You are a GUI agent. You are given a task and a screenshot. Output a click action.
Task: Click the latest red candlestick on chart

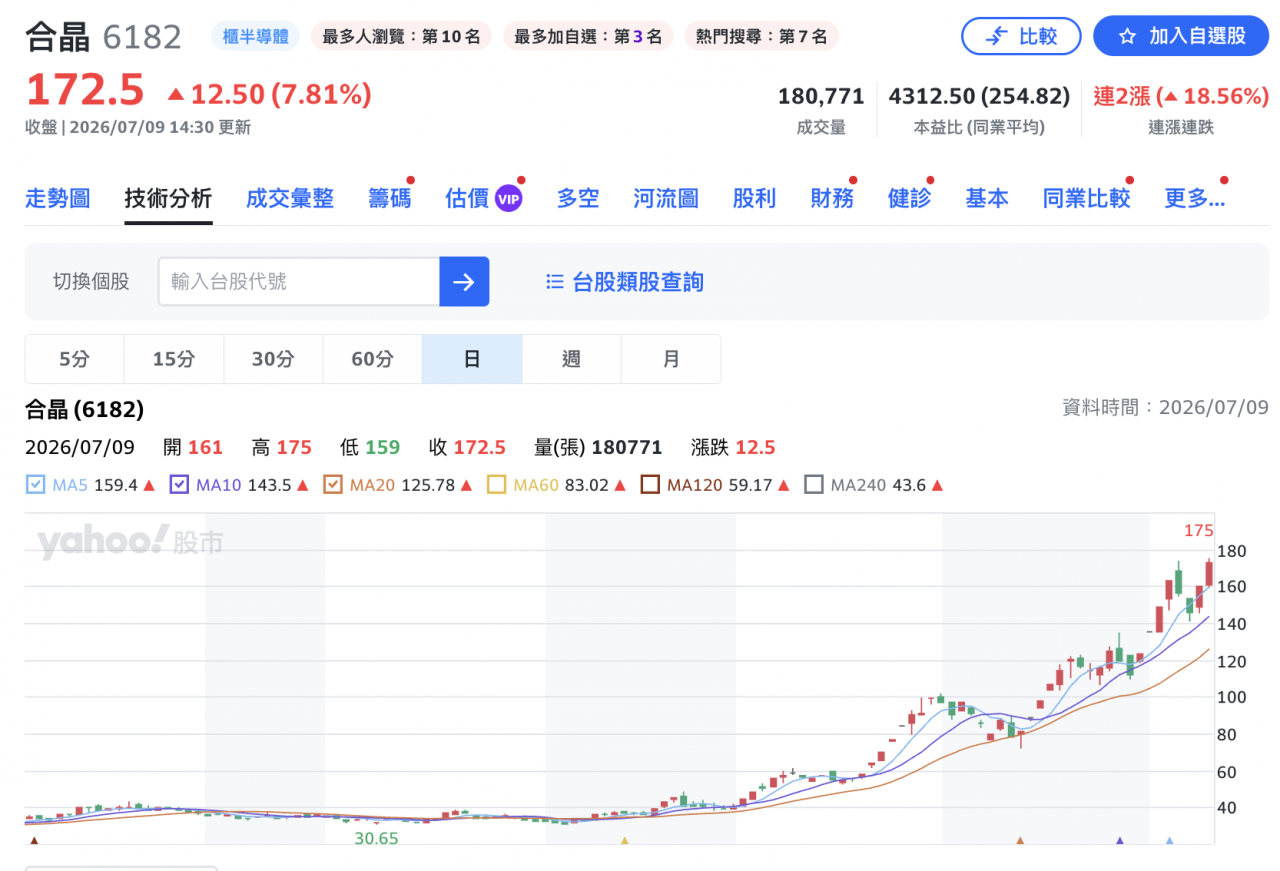point(1209,573)
